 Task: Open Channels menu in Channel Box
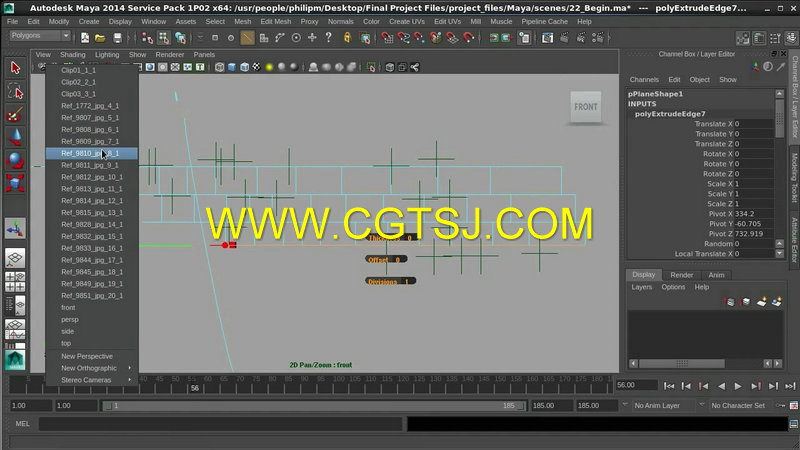click(644, 80)
